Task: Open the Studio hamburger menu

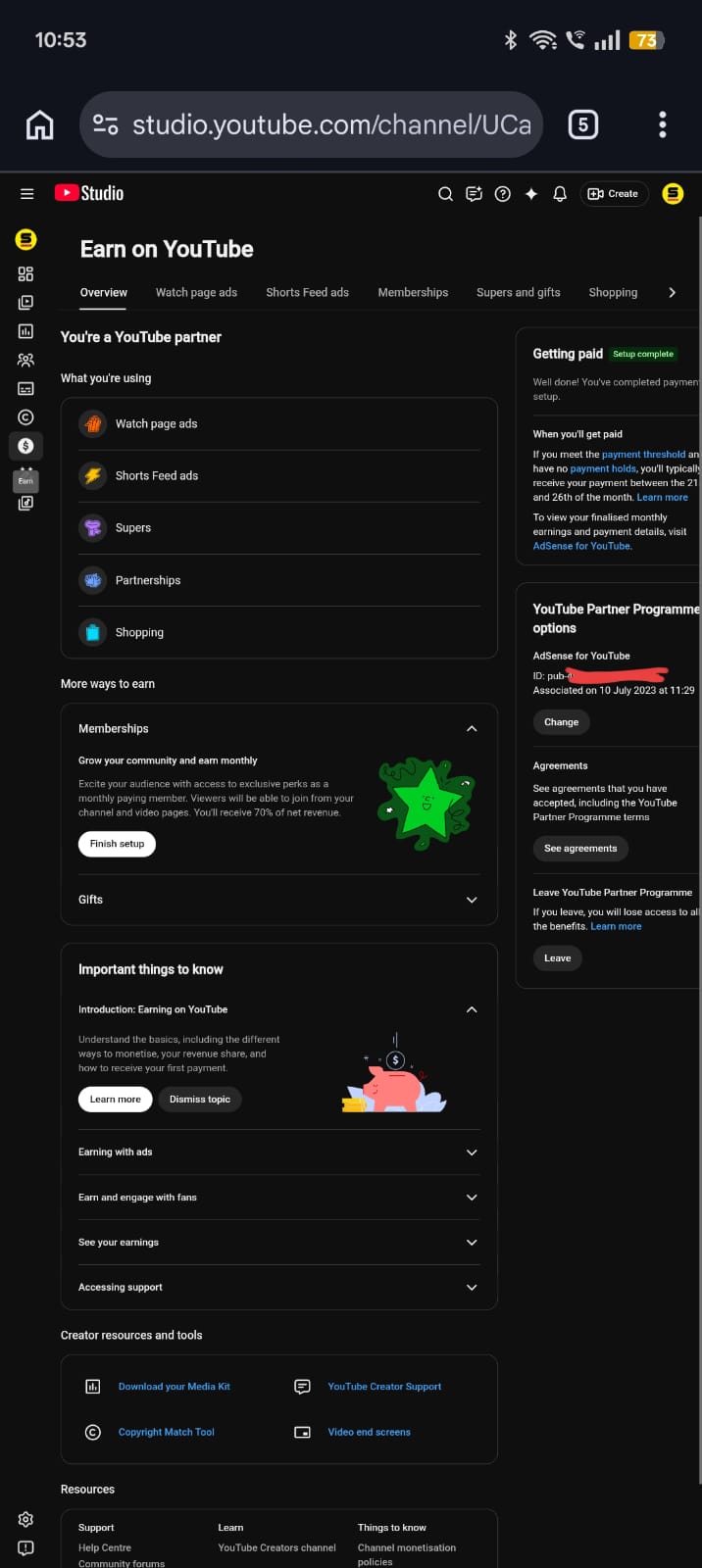Action: tap(26, 194)
